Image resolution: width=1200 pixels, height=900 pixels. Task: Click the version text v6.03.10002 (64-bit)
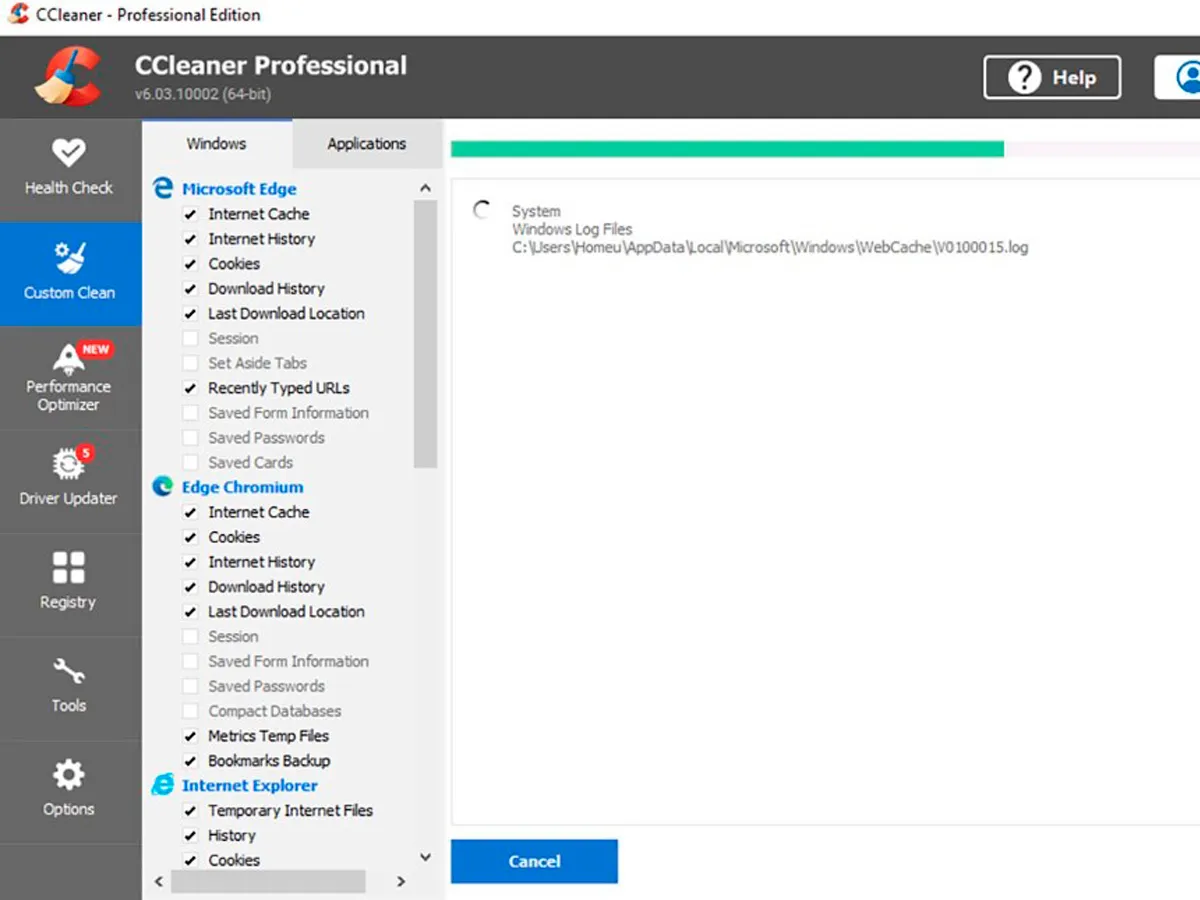pos(203,94)
